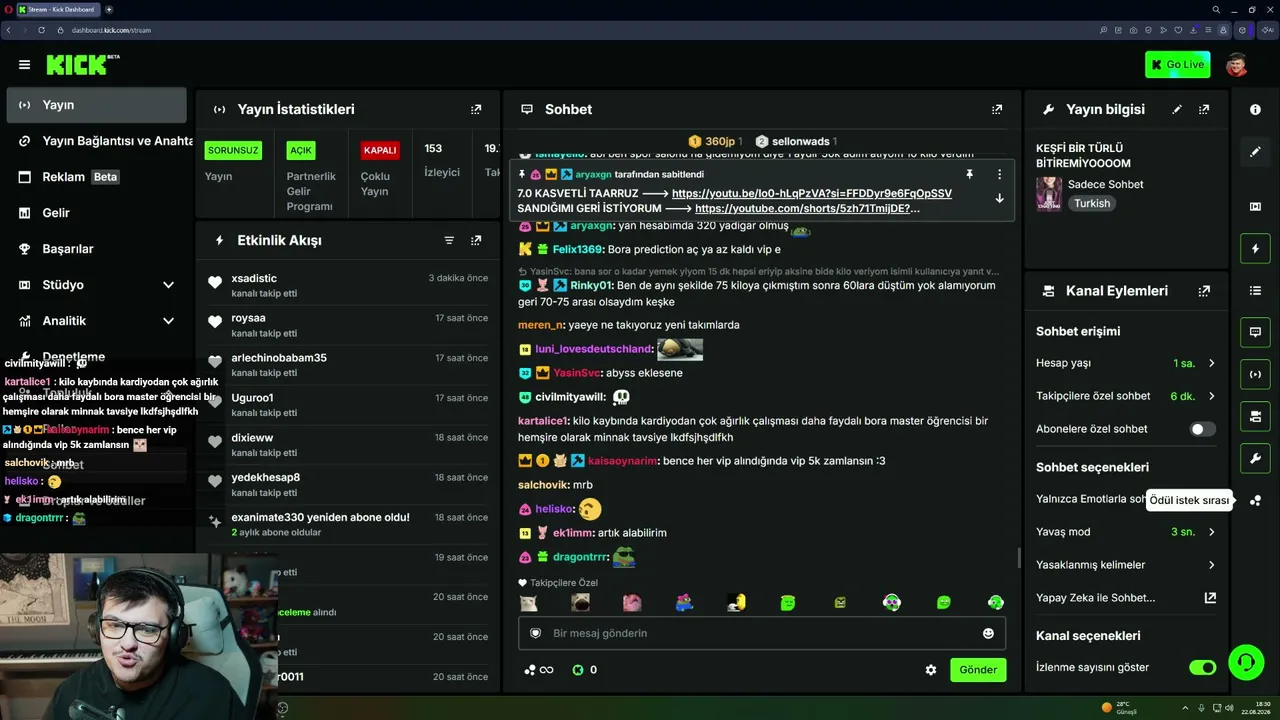Click the green headphones emote with pink glasses
This screenshot has width=1280, height=720.
tap(892, 602)
